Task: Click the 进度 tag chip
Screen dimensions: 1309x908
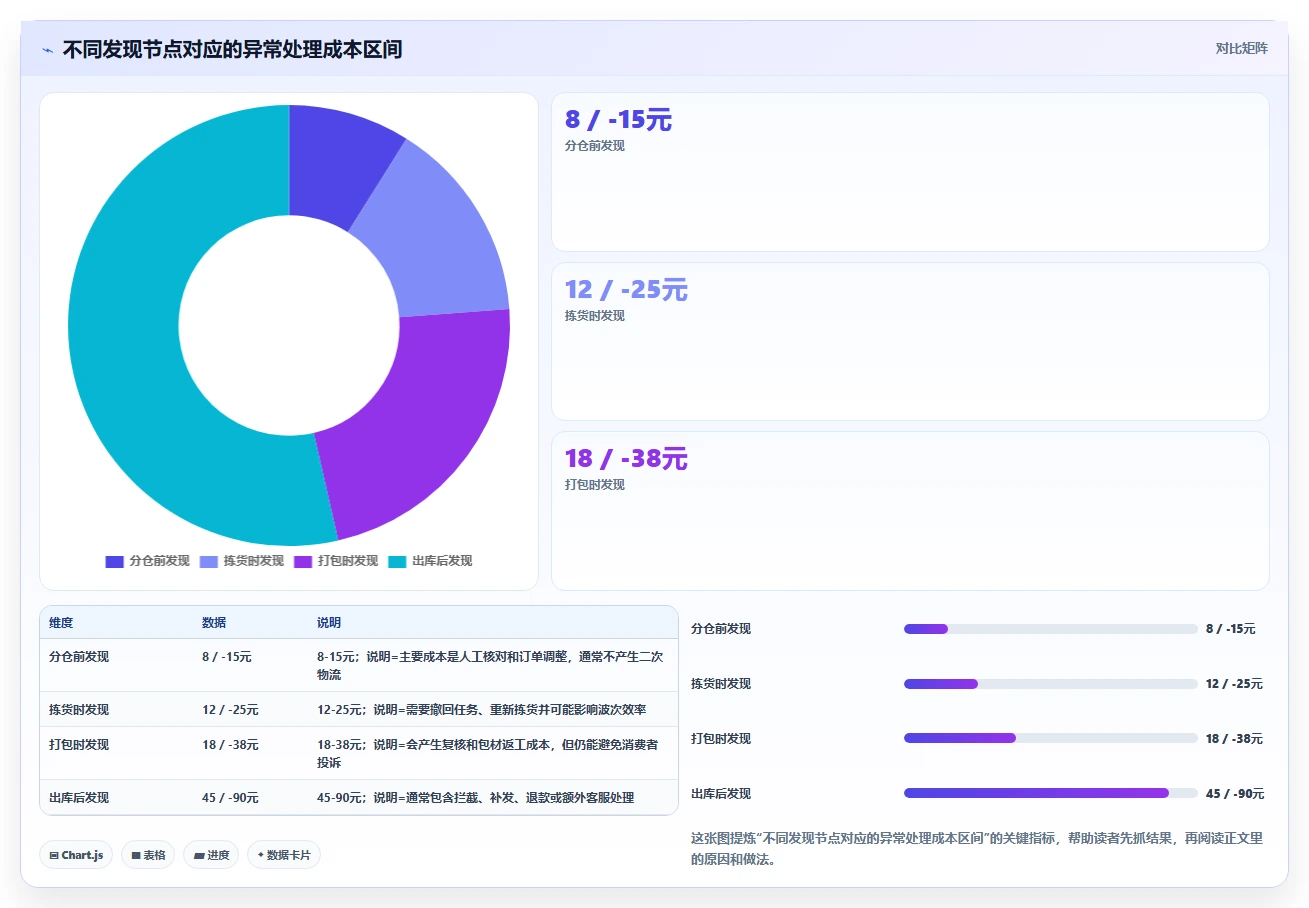Action: click(211, 855)
